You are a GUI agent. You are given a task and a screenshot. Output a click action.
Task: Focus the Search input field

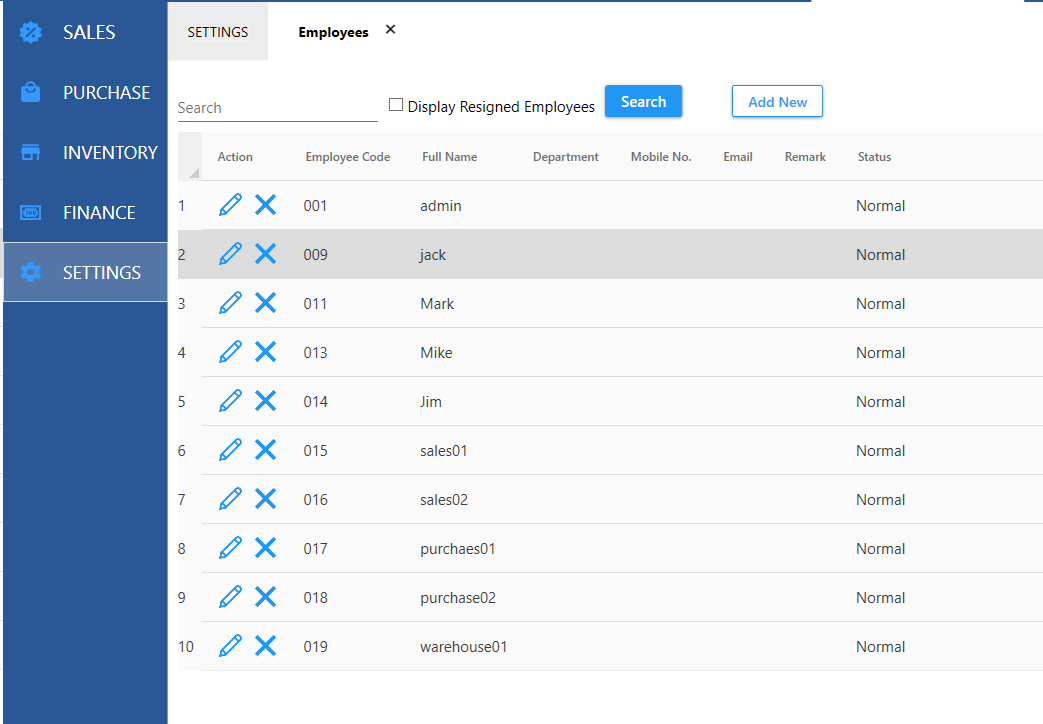pyautogui.click(x=277, y=108)
